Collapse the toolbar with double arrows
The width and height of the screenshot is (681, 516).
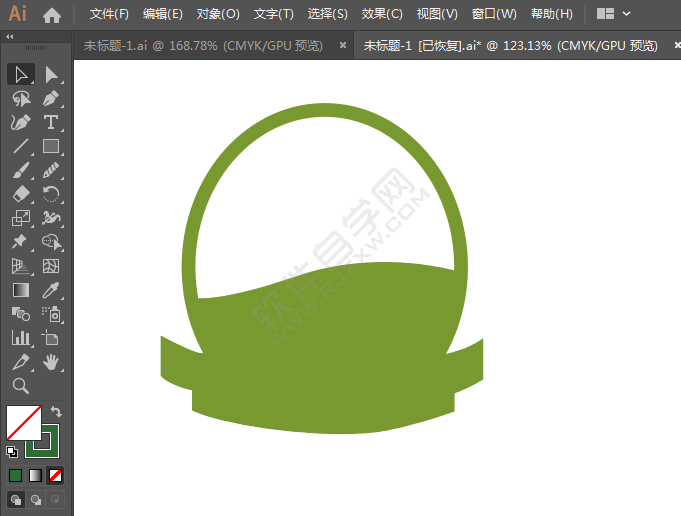(10, 37)
